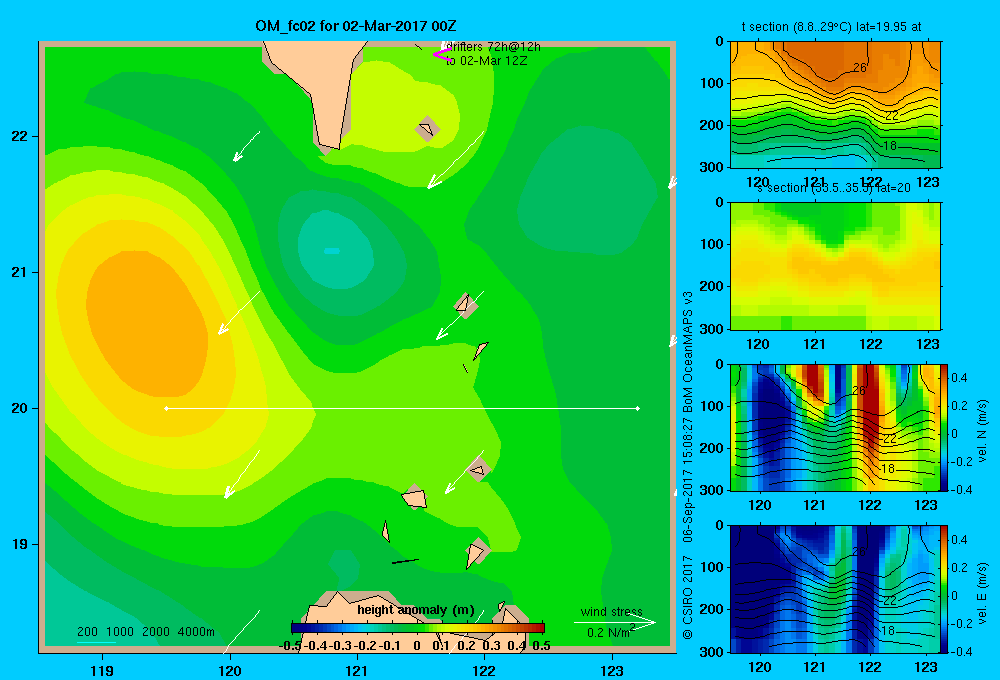This screenshot has width=1000, height=680.
Task: Click the map title OM_fc02 for 02-Mar-2017 00Z
Action: pyautogui.click(x=356, y=26)
